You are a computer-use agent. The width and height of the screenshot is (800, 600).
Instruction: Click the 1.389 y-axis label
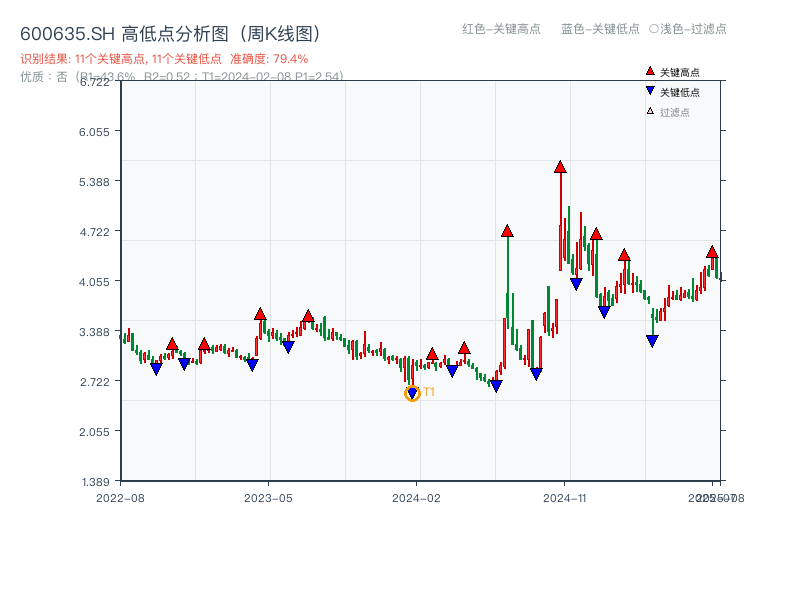coord(95,482)
